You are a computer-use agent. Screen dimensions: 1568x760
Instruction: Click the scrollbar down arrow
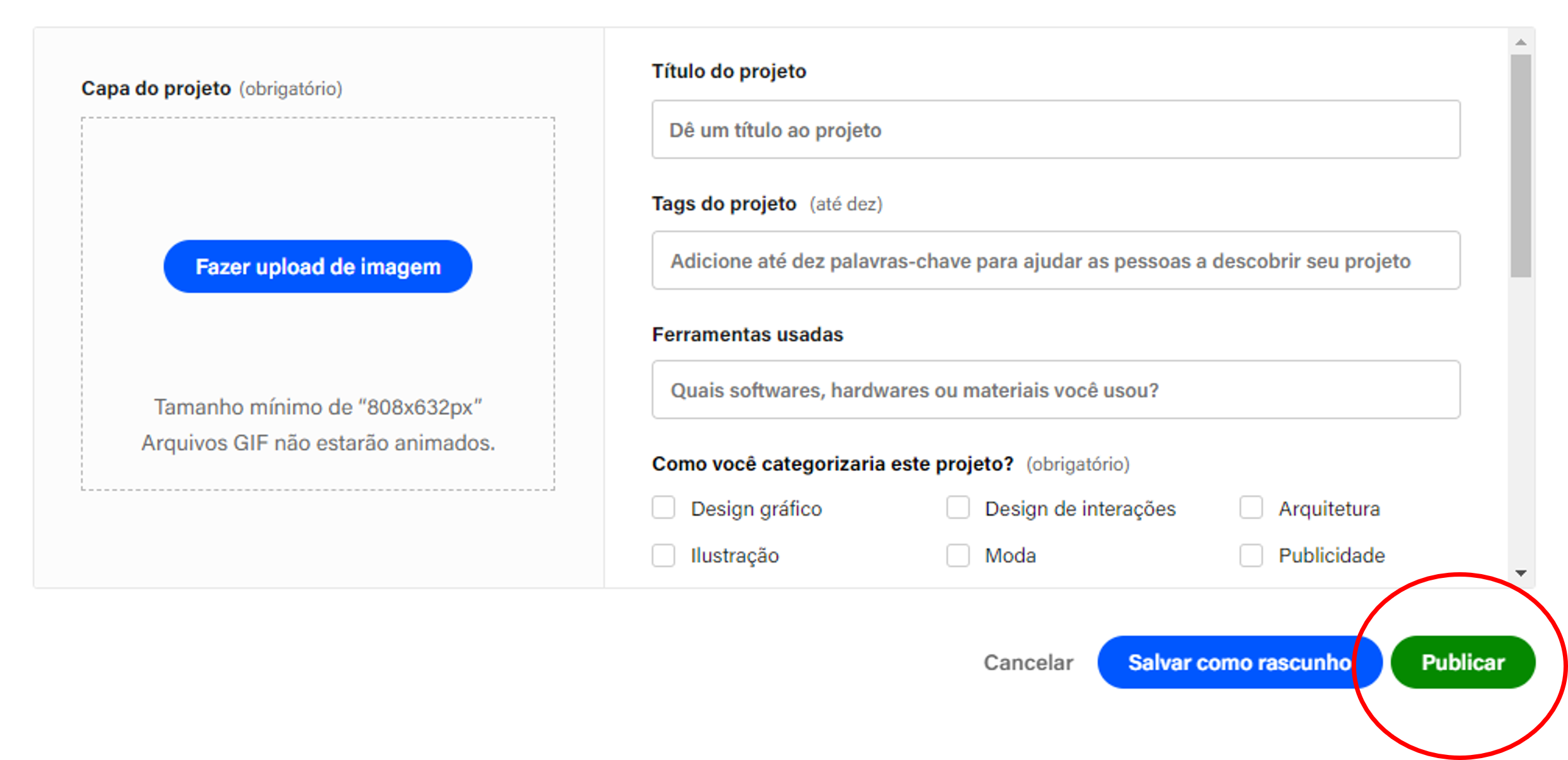[x=1521, y=573]
